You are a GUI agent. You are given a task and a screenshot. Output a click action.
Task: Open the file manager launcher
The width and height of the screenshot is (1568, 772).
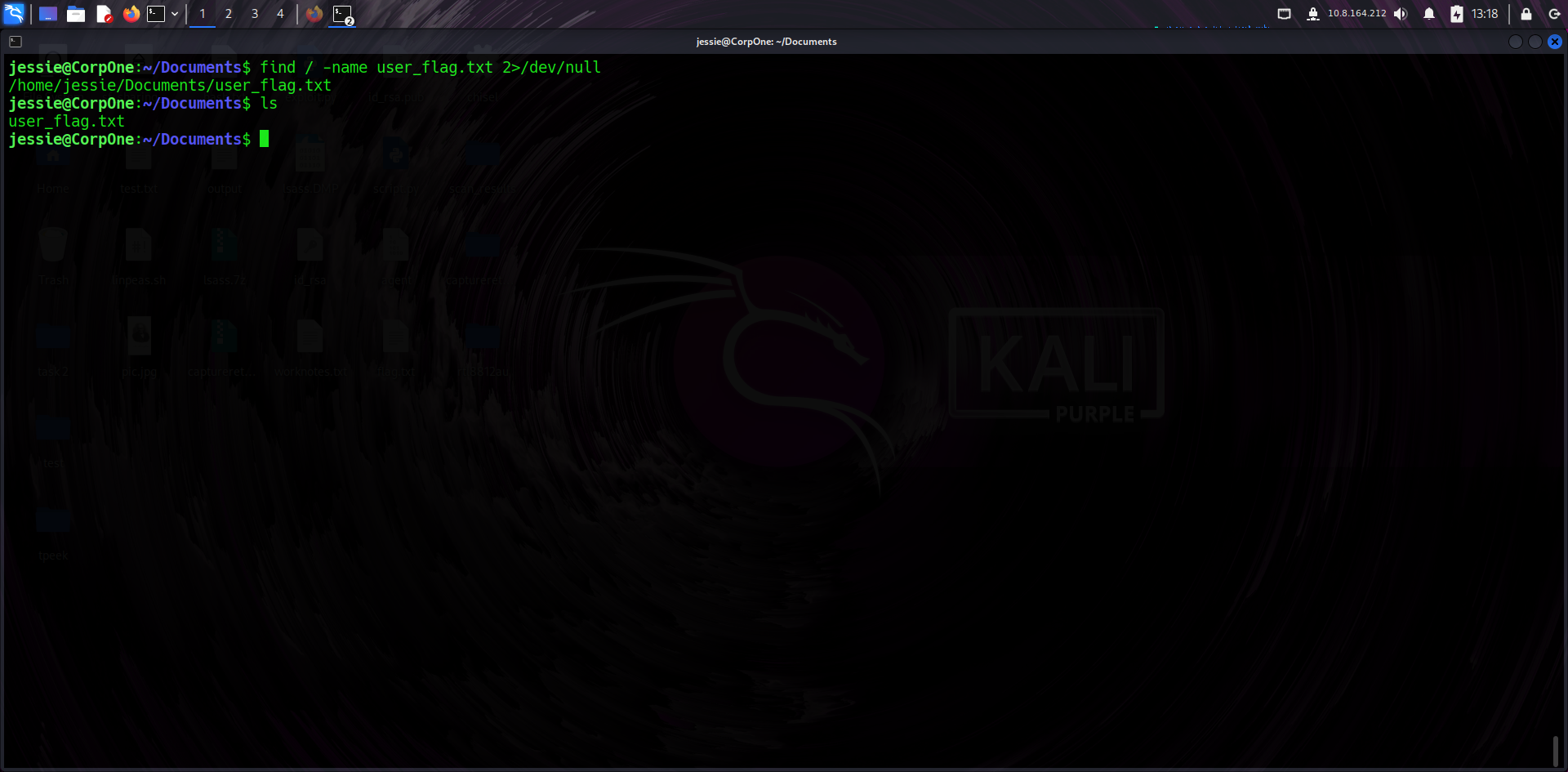click(x=76, y=14)
